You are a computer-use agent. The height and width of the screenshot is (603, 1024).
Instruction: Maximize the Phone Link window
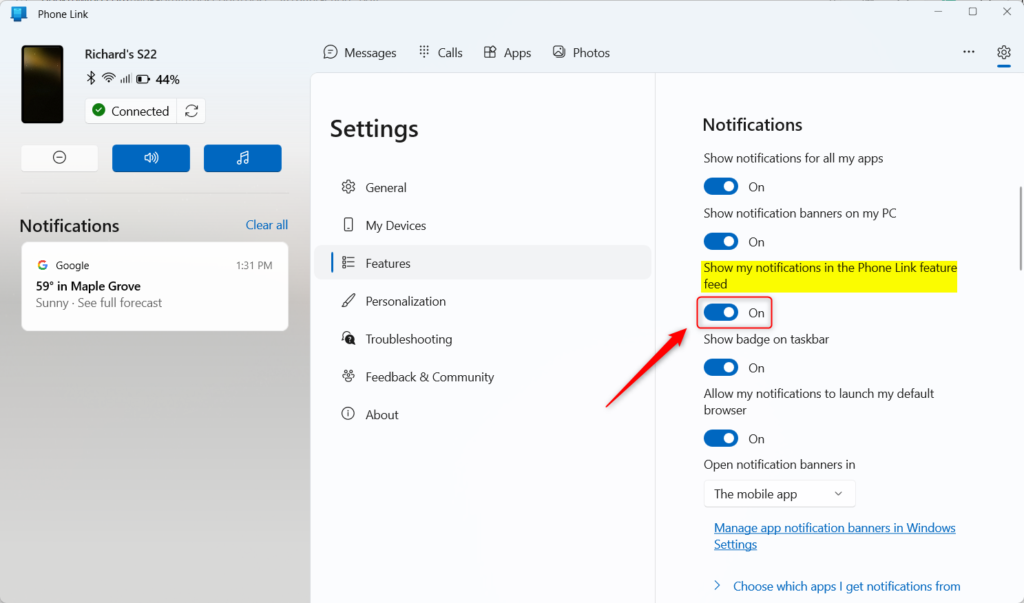[972, 12]
